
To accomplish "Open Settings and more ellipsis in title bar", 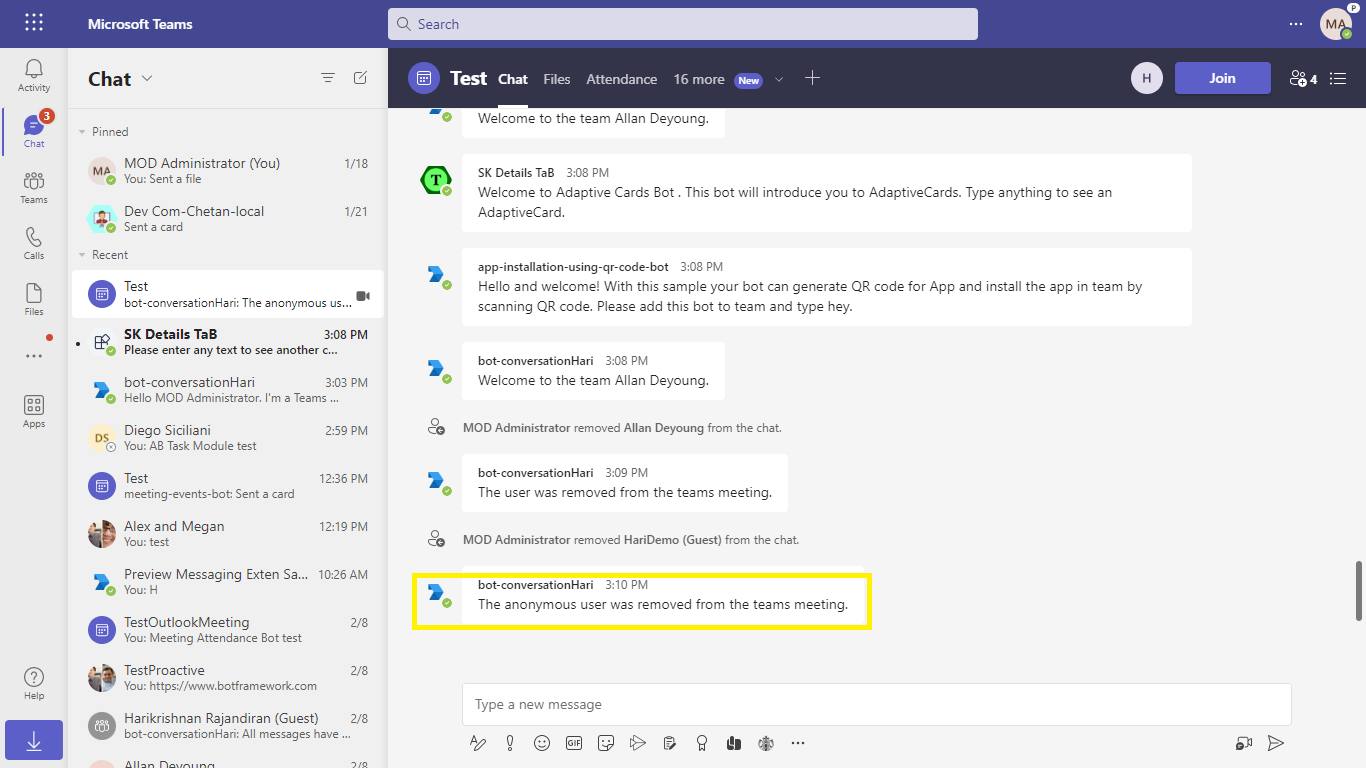I will click(1296, 23).
